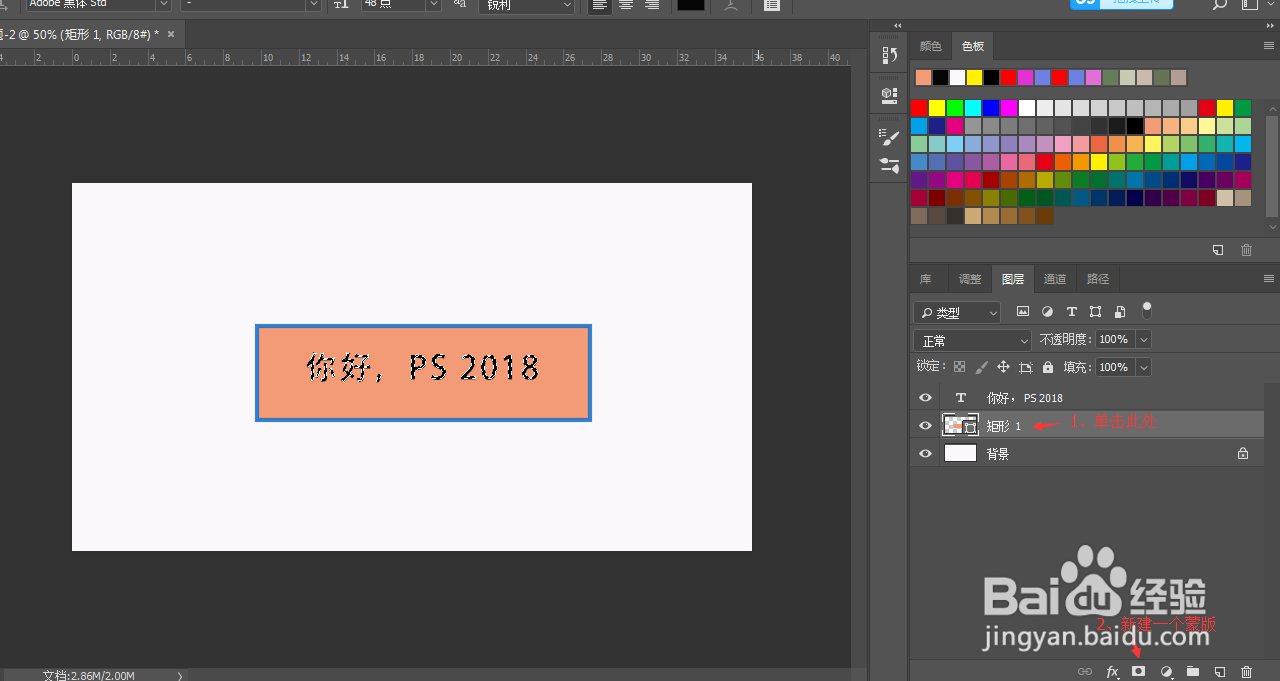Click the 色板 panel menu button
Viewport: 1280px width, 681px height.
point(1268,46)
